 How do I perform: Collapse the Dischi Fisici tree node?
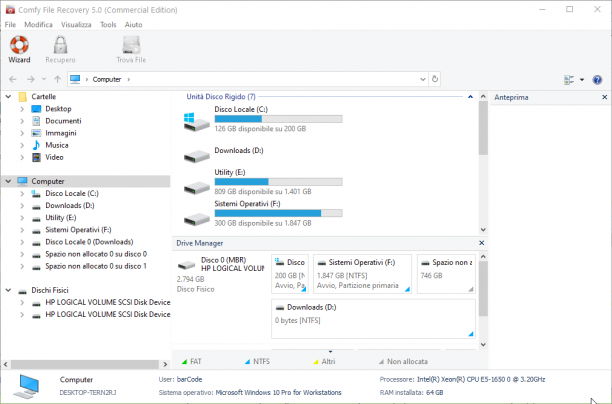tap(8, 290)
